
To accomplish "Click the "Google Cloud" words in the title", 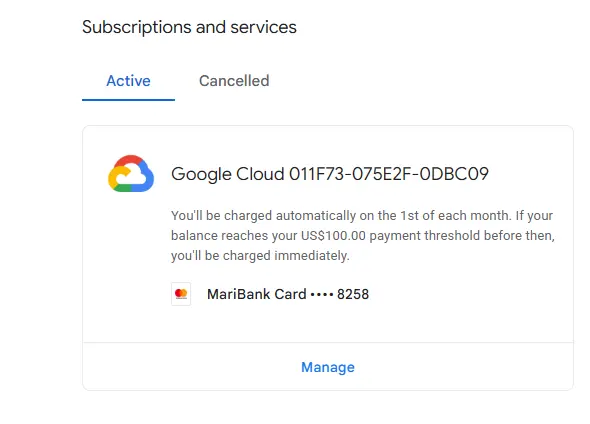I will (228, 174).
